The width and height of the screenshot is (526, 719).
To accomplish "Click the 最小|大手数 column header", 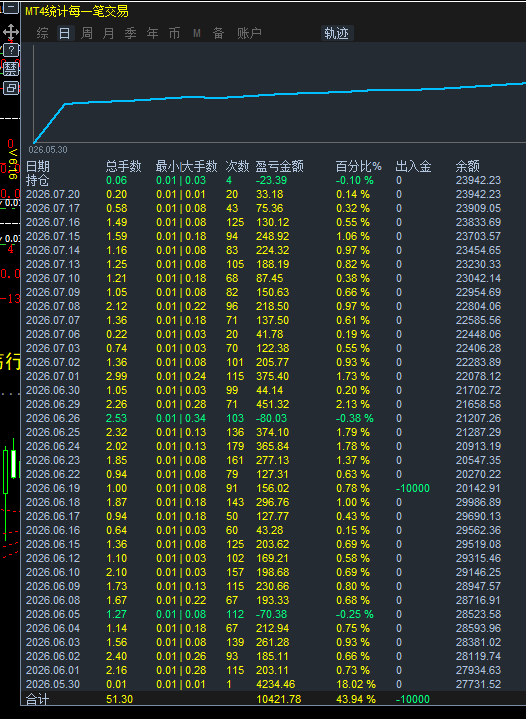I will click(186, 166).
